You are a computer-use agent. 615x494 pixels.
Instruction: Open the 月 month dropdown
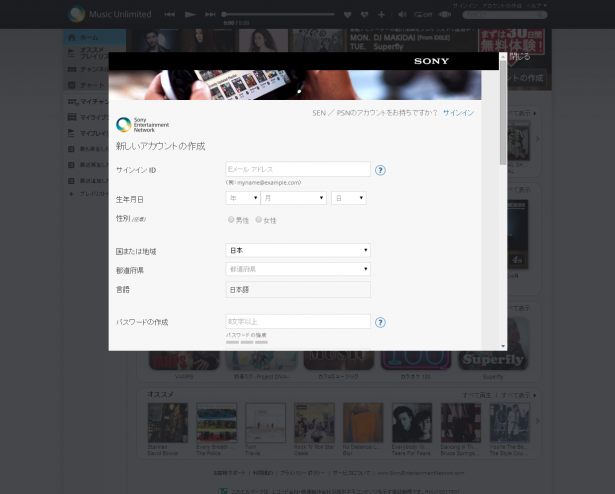293,198
